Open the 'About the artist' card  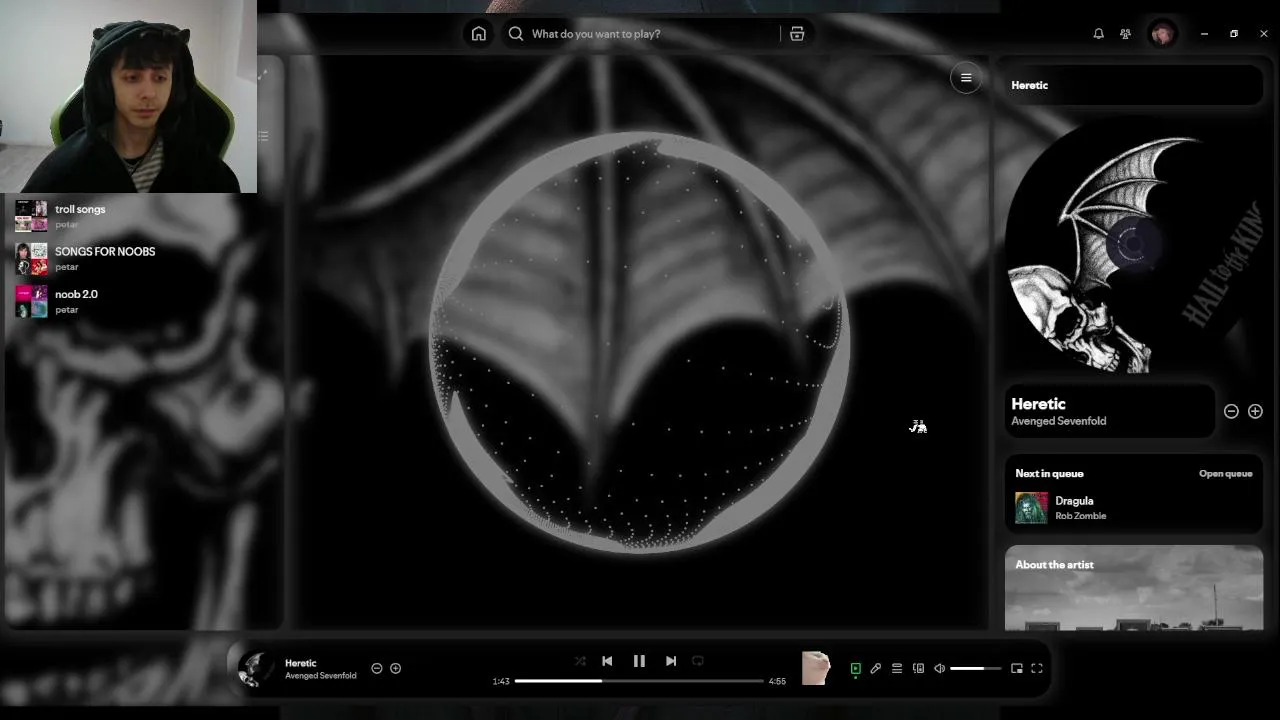(x=1134, y=588)
